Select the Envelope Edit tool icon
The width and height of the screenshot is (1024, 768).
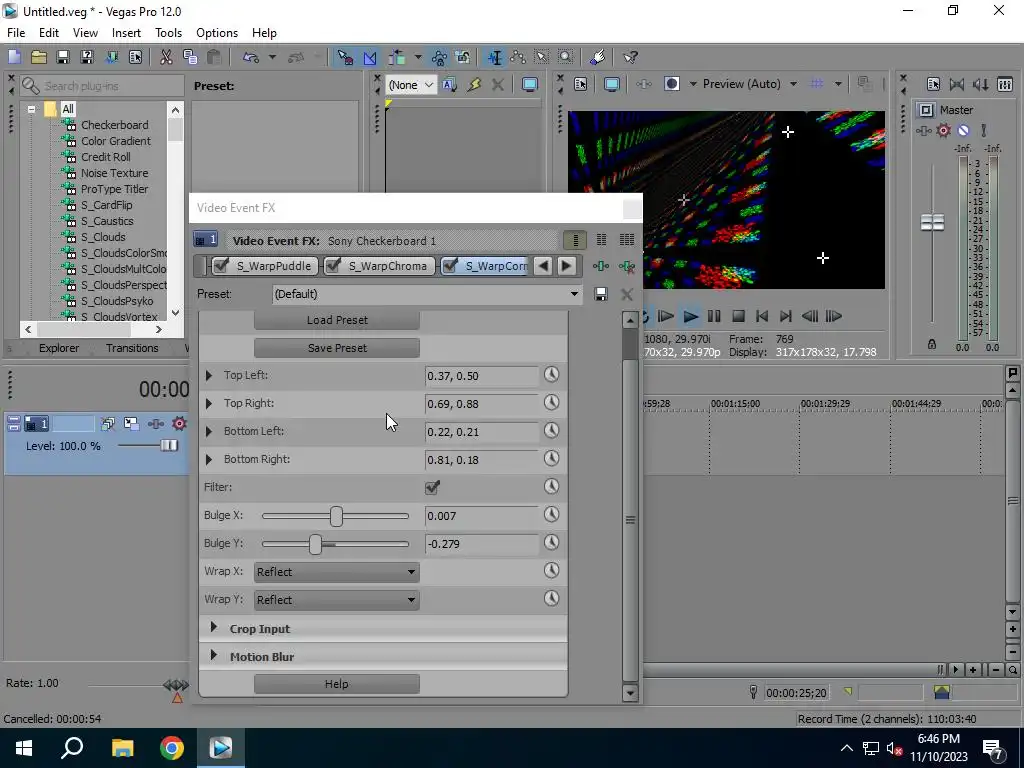[519, 57]
